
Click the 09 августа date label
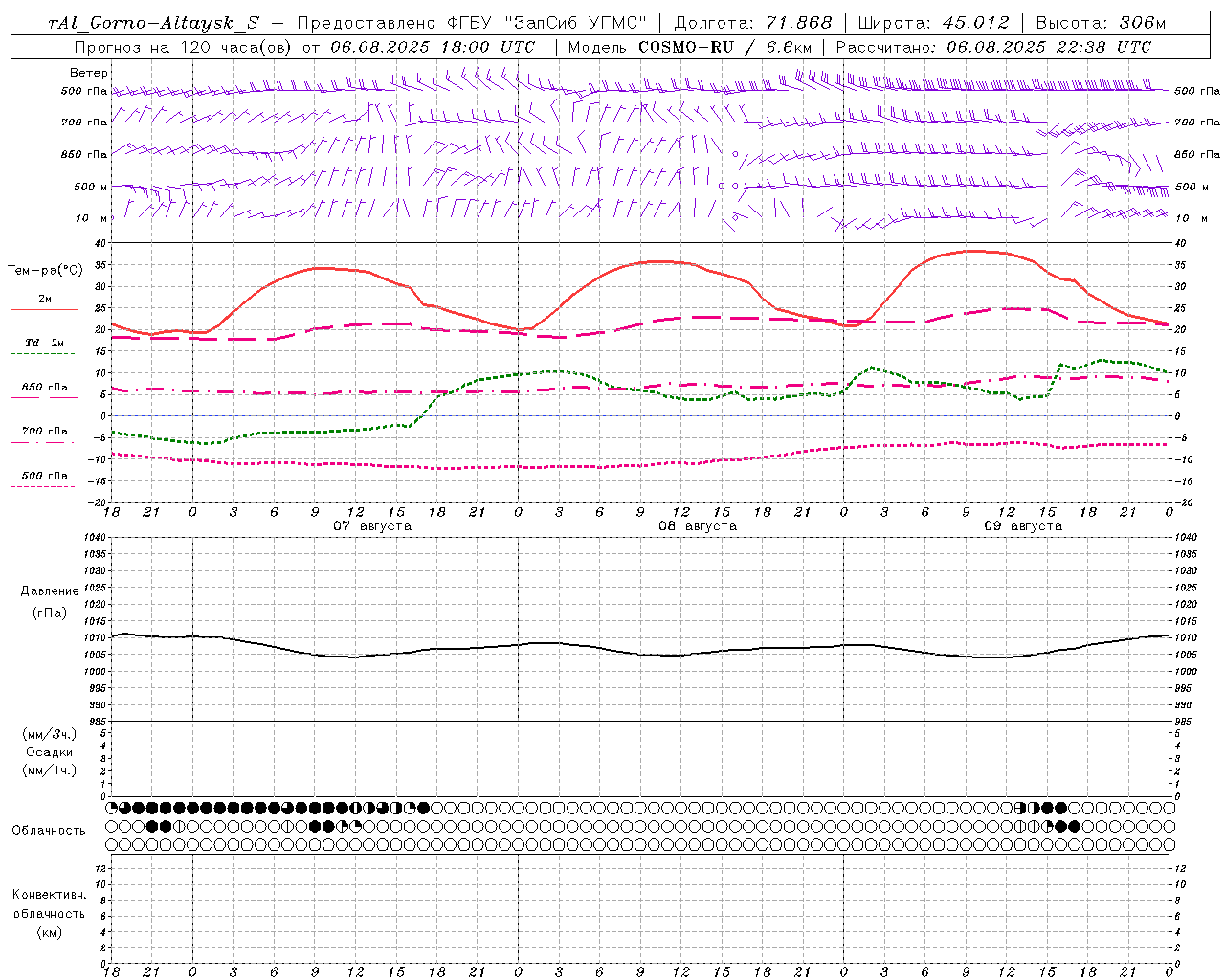(x=1023, y=526)
